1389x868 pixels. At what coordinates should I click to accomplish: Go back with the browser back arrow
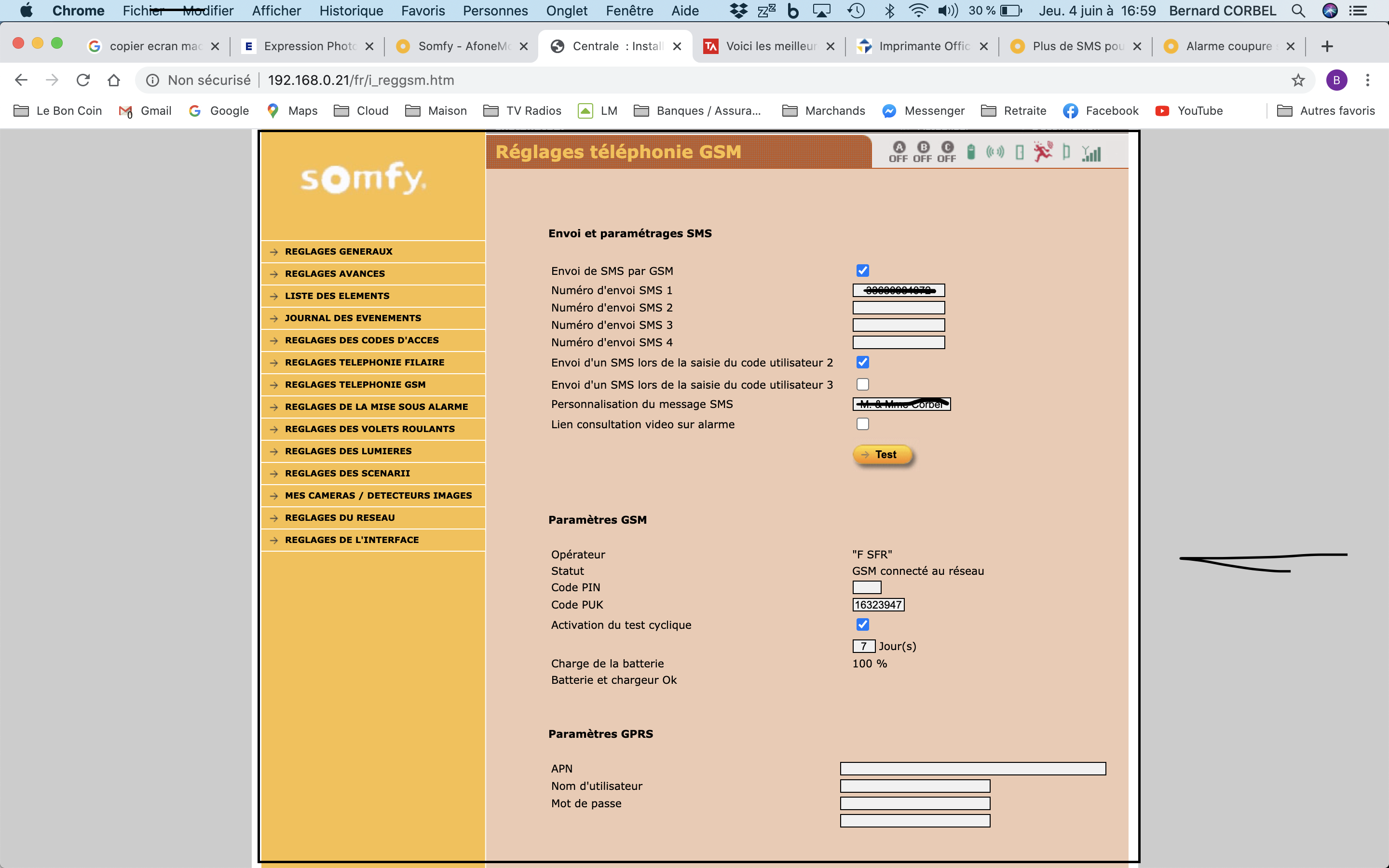tap(21, 81)
